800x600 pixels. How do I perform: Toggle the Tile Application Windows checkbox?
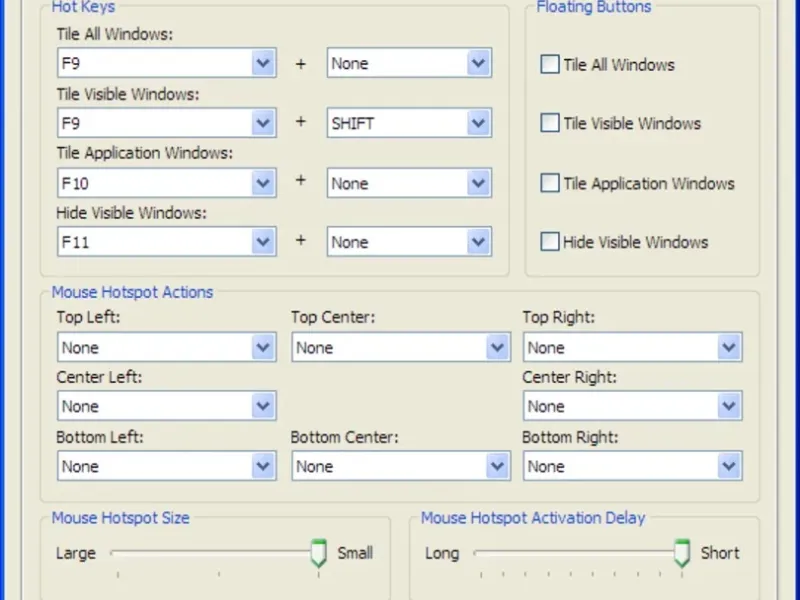coord(550,184)
